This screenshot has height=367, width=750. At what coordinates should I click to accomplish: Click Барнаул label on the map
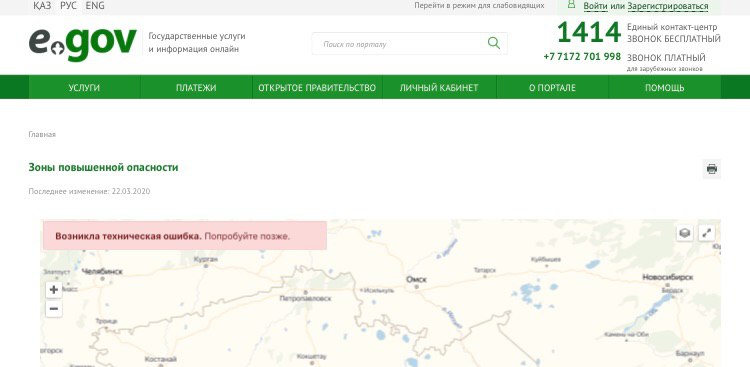click(x=690, y=354)
